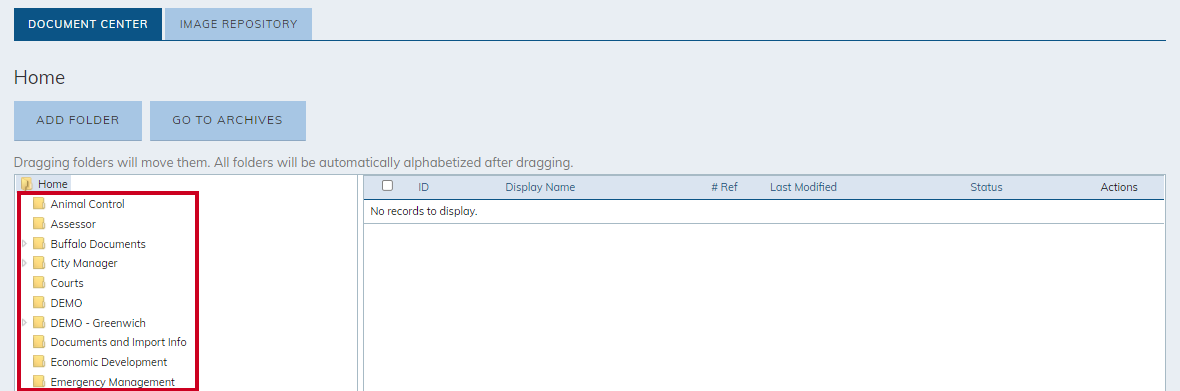
Task: Click the Courts folder icon
Action: [39, 283]
